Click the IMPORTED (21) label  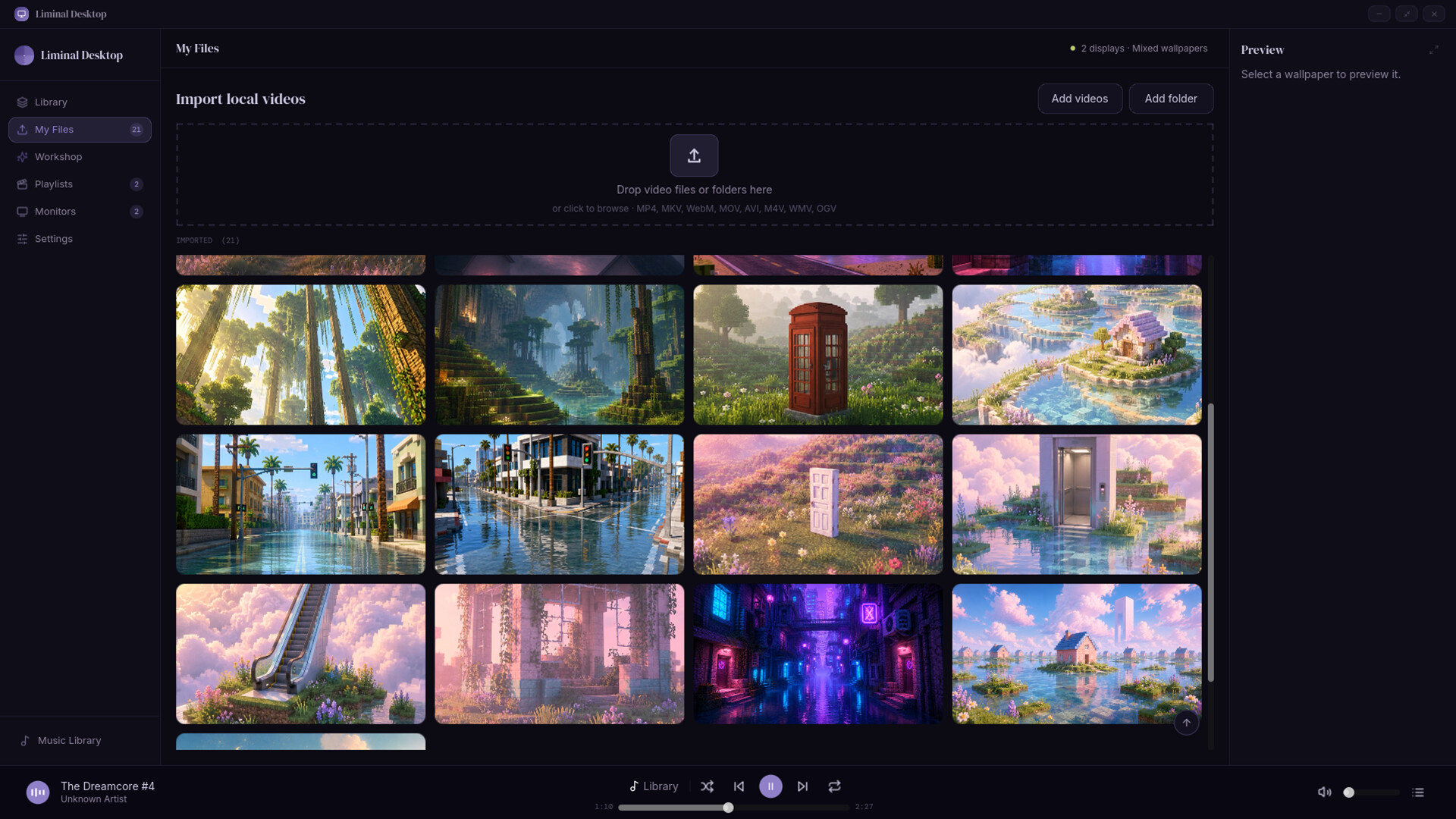pos(208,240)
